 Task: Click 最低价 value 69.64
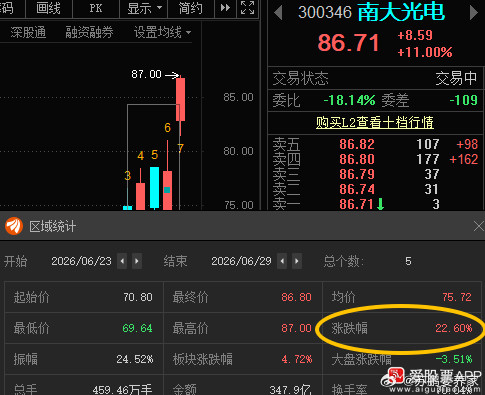(137, 328)
